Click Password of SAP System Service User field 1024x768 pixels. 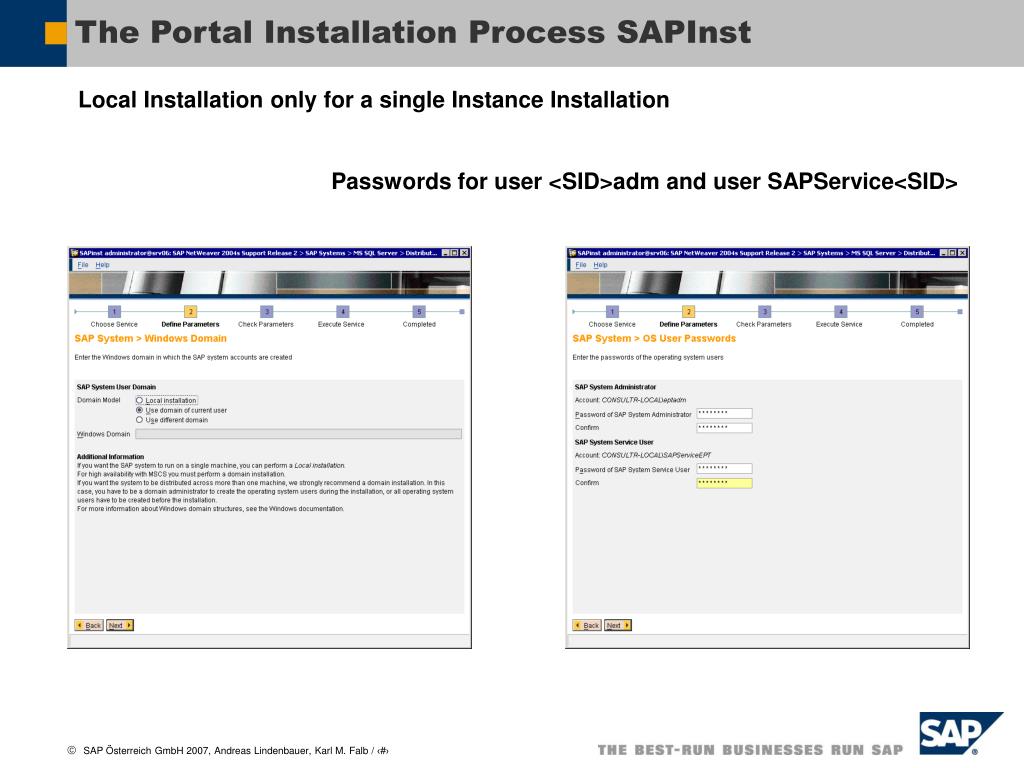(x=724, y=468)
